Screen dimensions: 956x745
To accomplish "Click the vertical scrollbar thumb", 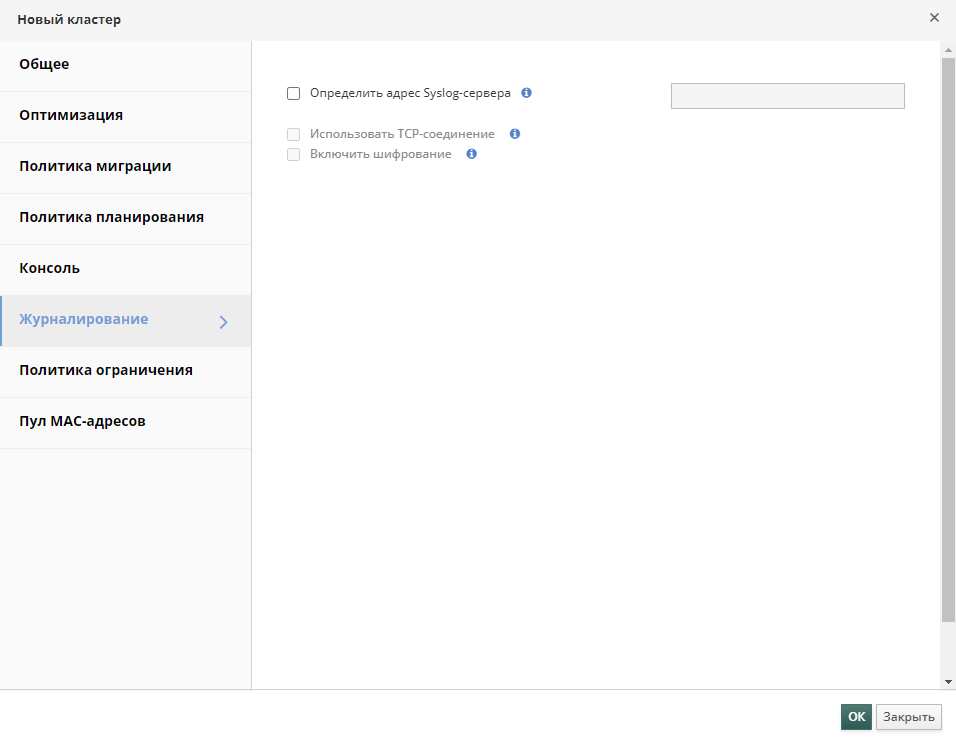I will tap(948, 340).
